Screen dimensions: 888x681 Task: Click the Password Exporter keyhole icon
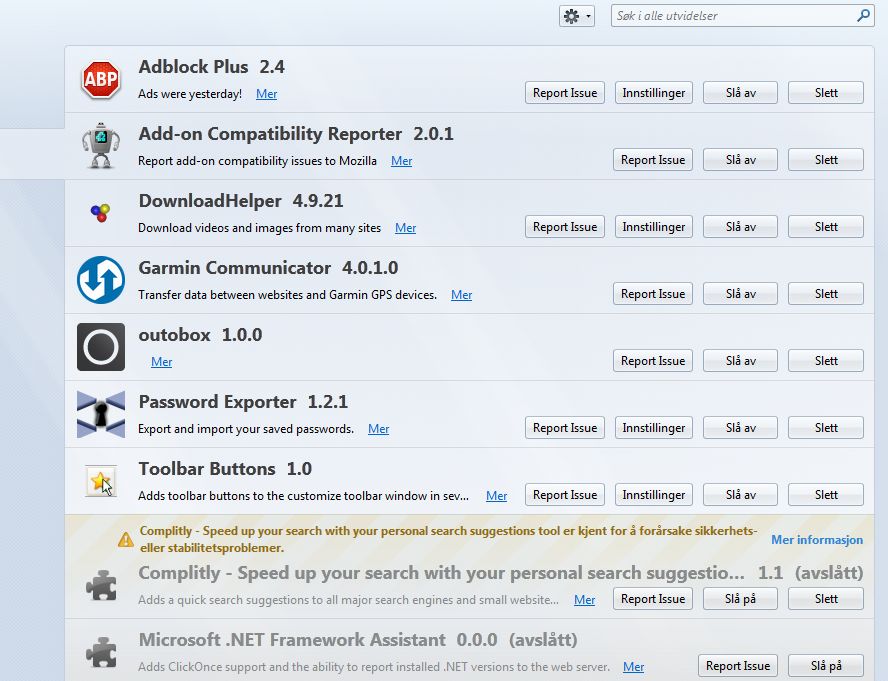coord(101,414)
